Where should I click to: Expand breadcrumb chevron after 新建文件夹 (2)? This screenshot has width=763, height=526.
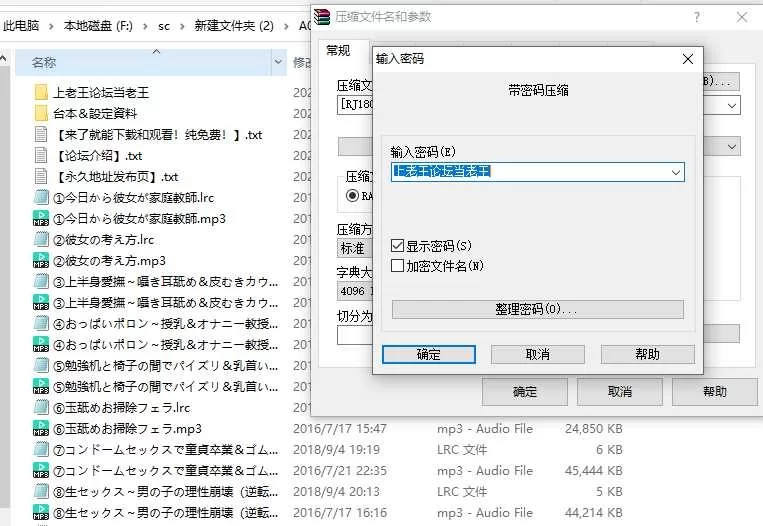click(x=287, y=26)
